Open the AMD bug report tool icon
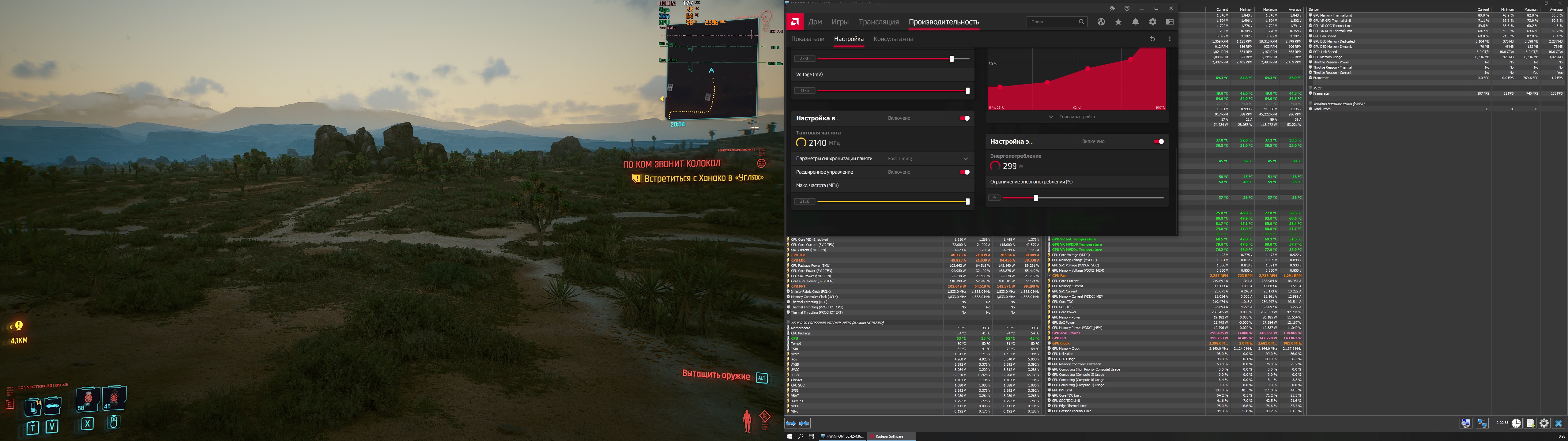This screenshot has height=441, width=1568. pyautogui.click(x=1112, y=9)
